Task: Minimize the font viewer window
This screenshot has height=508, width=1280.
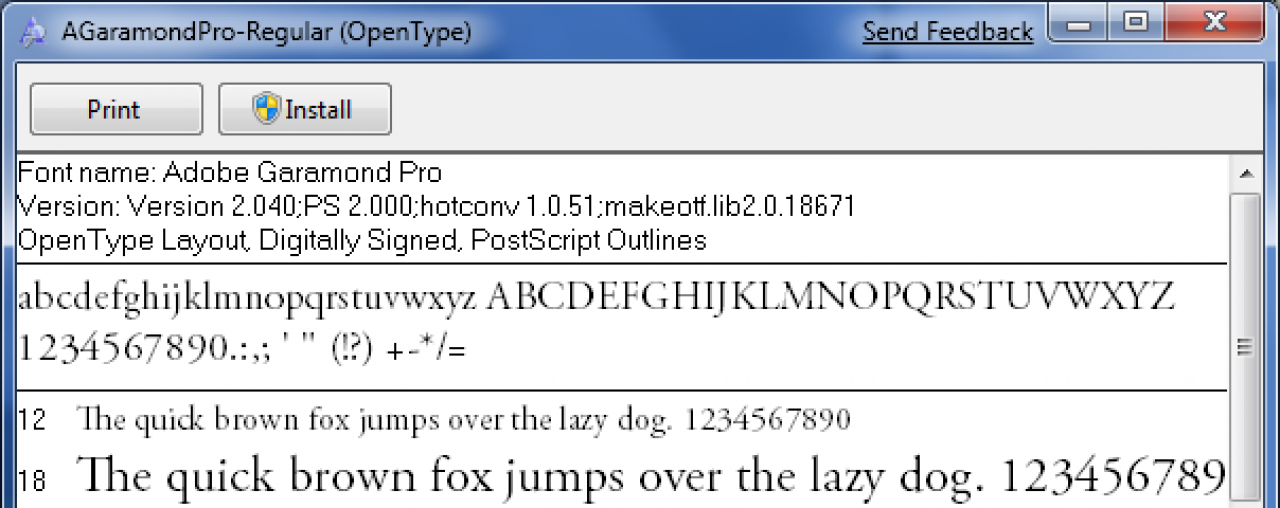Action: click(1078, 22)
